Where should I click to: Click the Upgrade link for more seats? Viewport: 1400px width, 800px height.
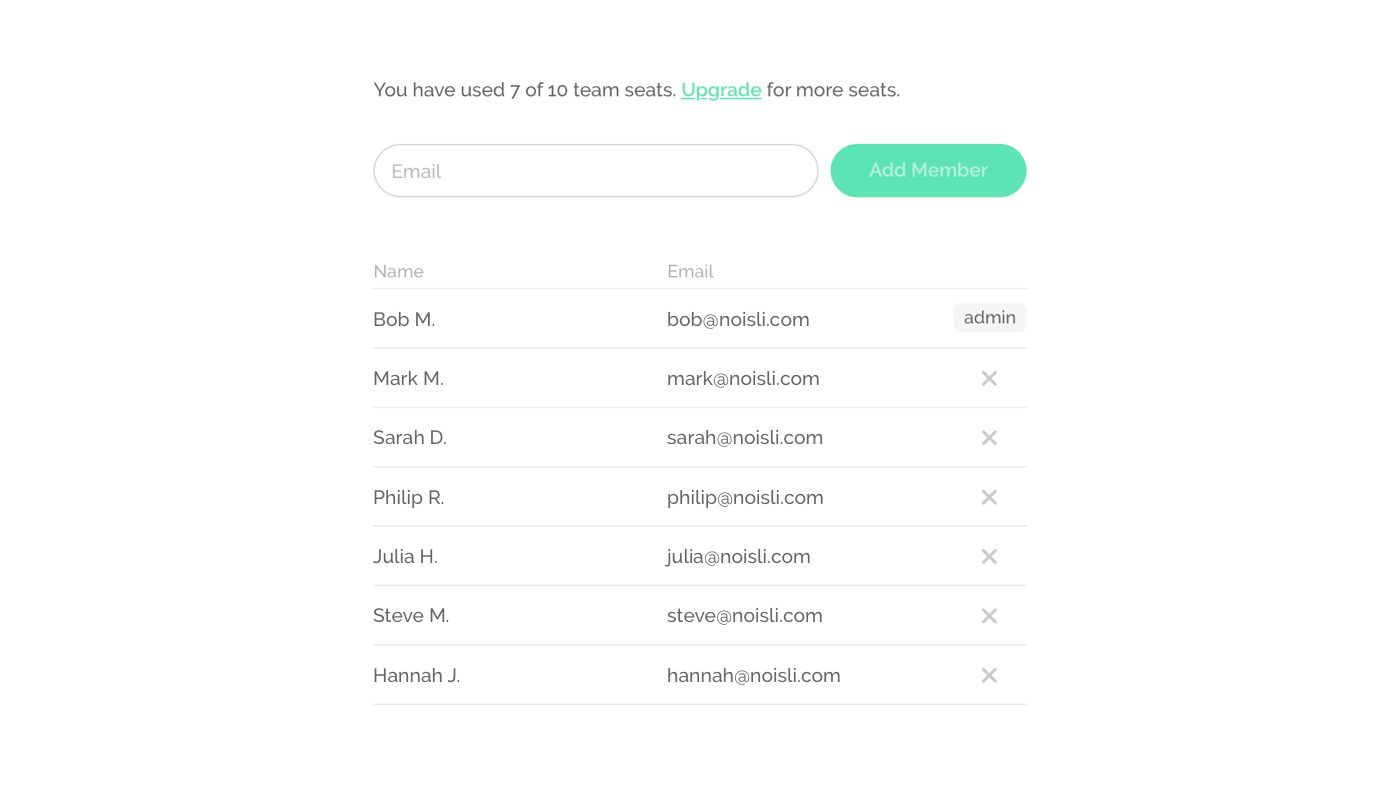click(x=721, y=90)
